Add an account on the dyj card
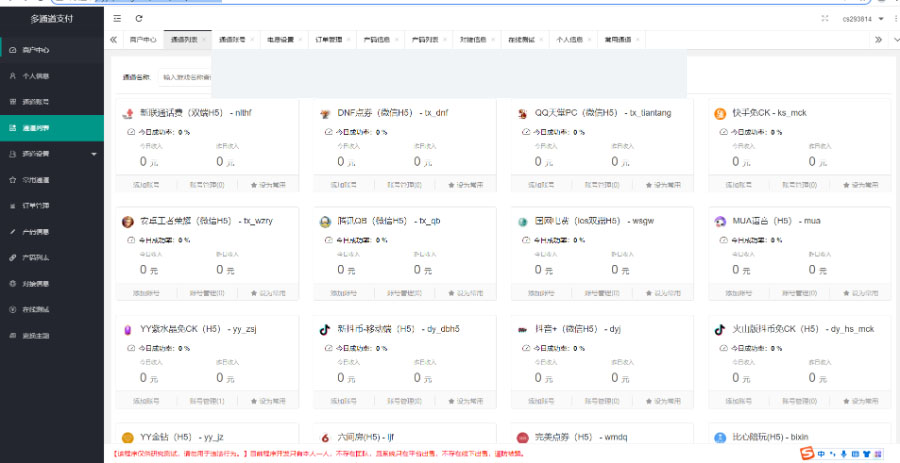The height and width of the screenshot is (463, 900). 541,401
